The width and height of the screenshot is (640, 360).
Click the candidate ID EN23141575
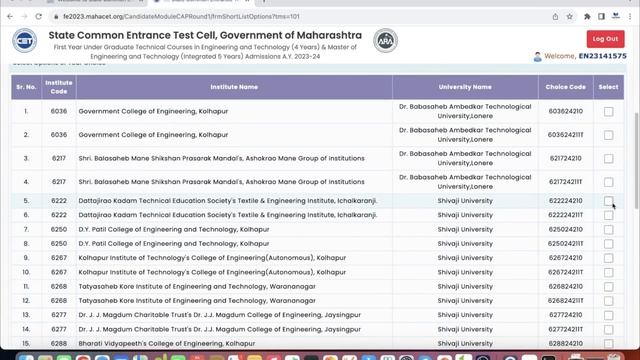[x=602, y=56]
